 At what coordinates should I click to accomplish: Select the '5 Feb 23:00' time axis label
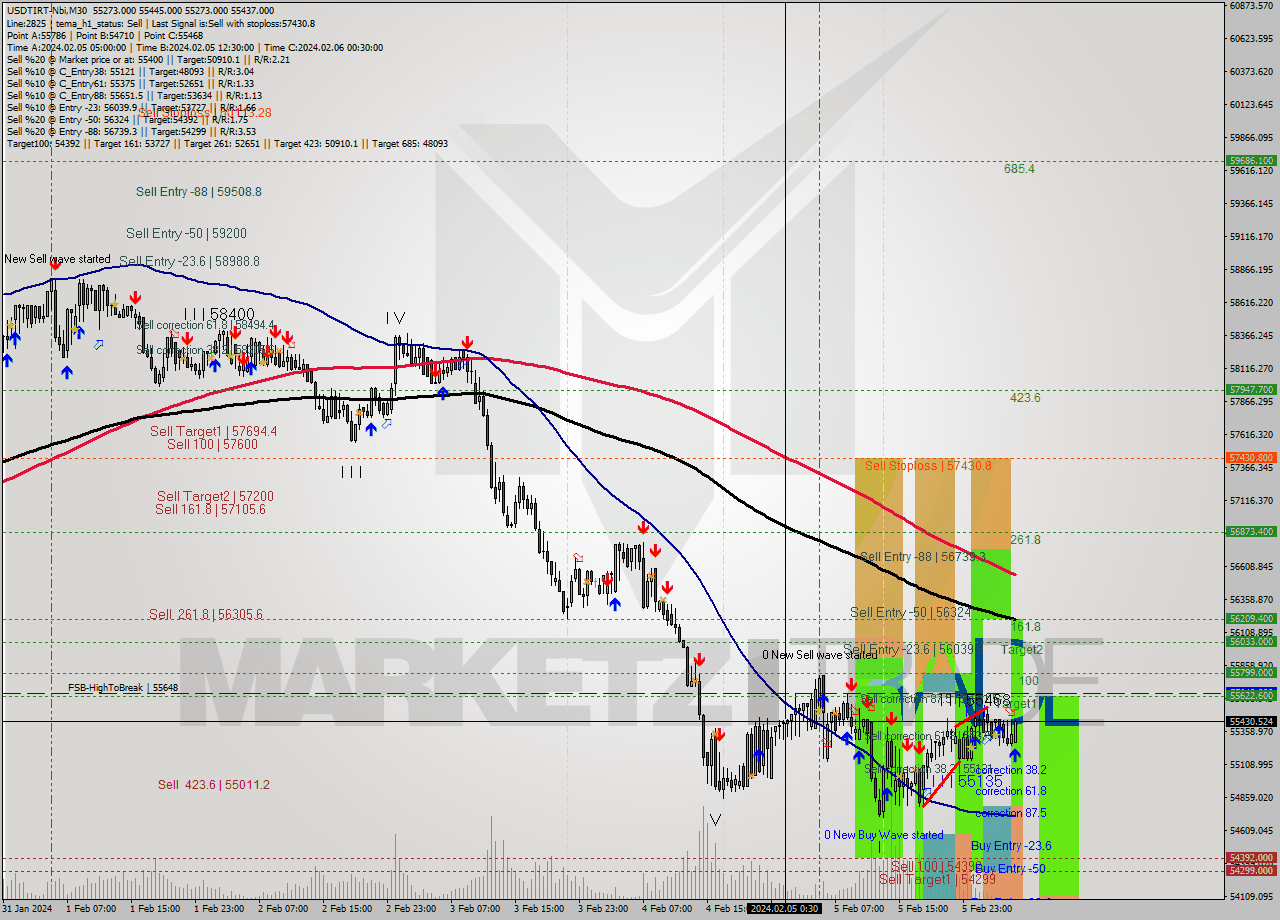(987, 909)
